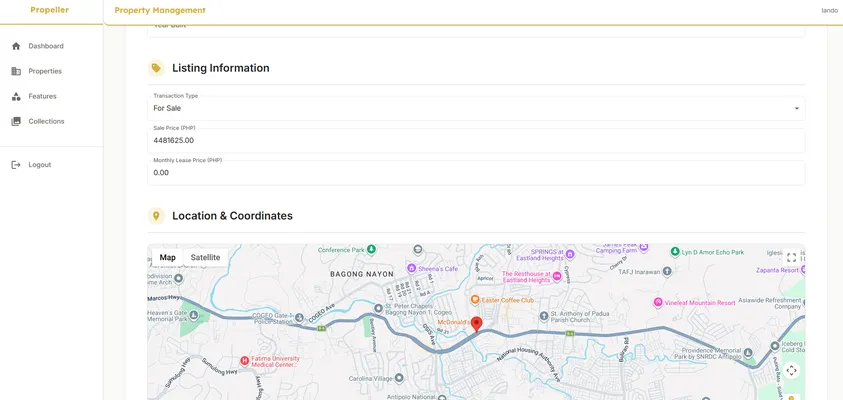The image size is (843, 400).
Task: Select the Features icon in sidebar
Action: click(x=16, y=96)
